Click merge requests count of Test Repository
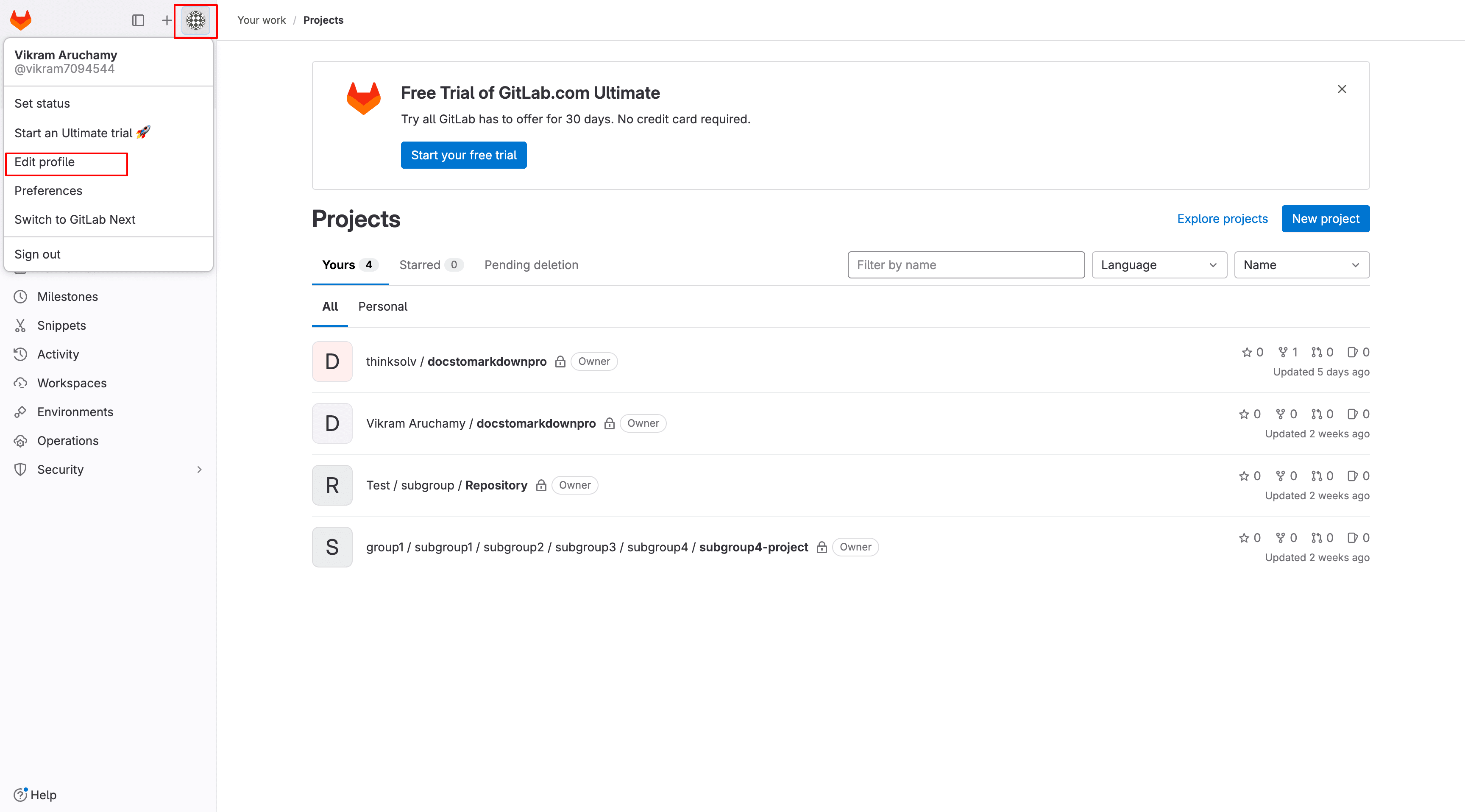Image resolution: width=1465 pixels, height=812 pixels. (x=1322, y=476)
